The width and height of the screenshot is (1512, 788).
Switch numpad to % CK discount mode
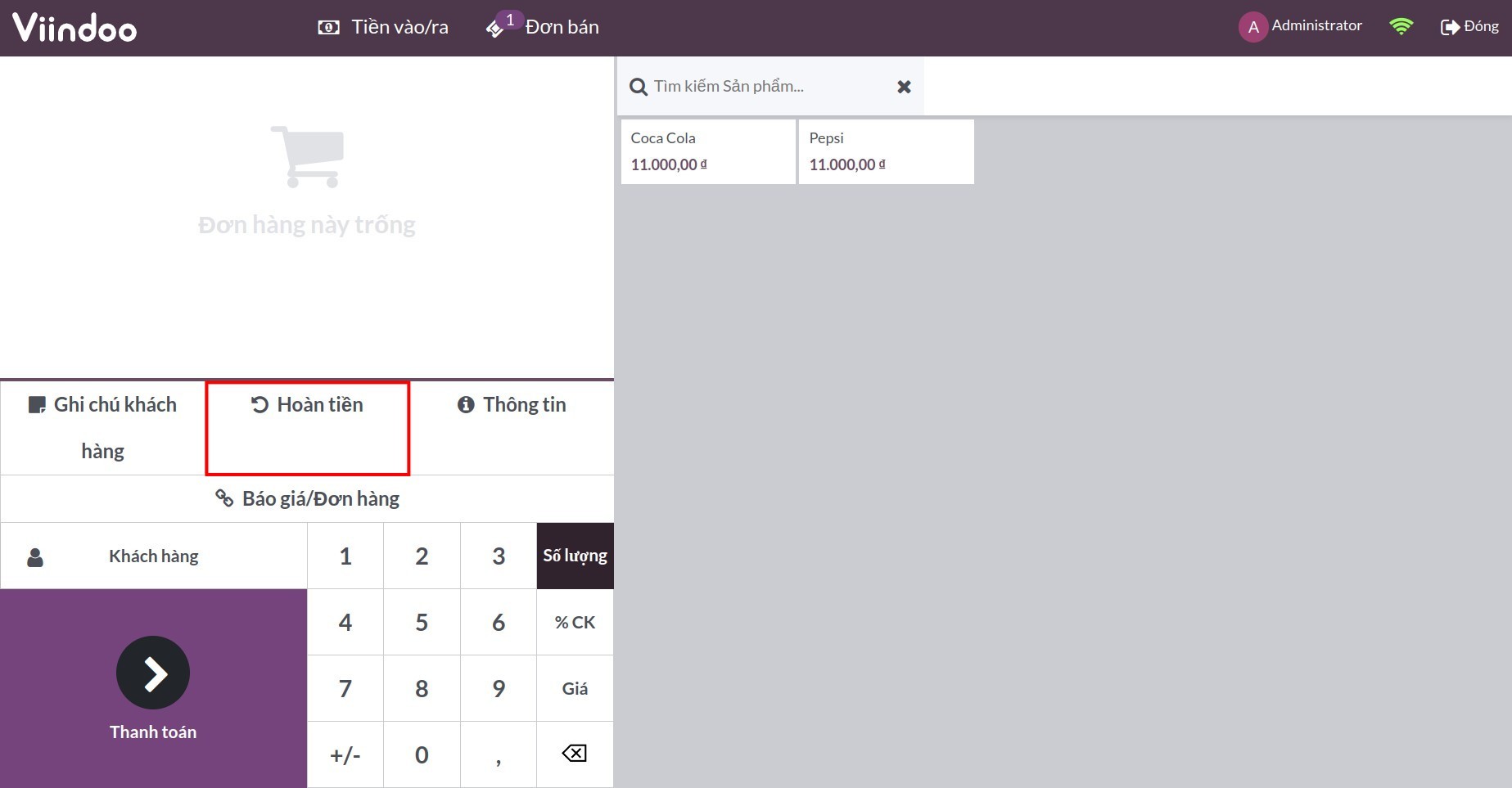pyautogui.click(x=575, y=623)
